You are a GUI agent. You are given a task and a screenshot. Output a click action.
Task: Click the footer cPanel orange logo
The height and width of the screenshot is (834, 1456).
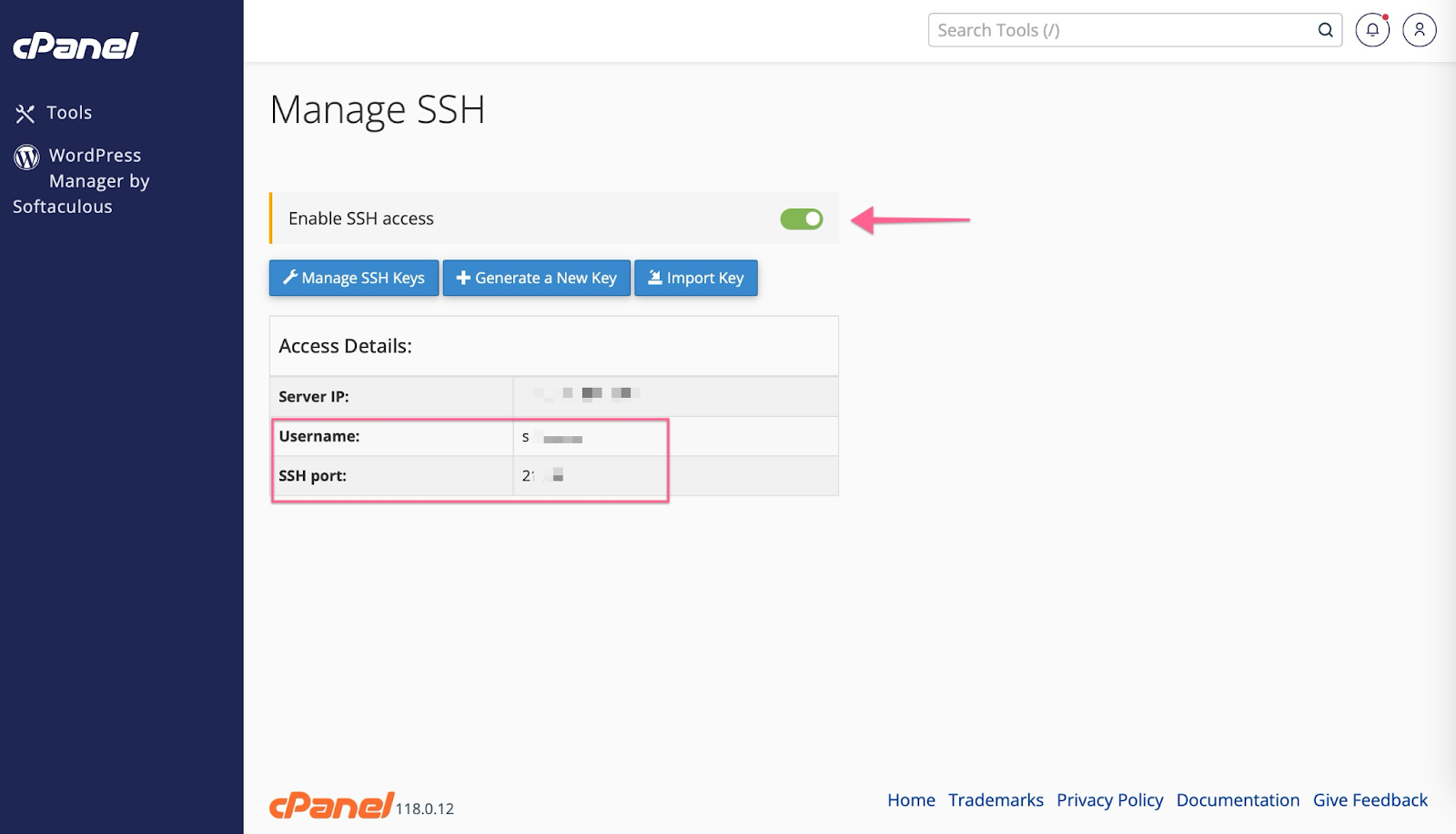[332, 805]
